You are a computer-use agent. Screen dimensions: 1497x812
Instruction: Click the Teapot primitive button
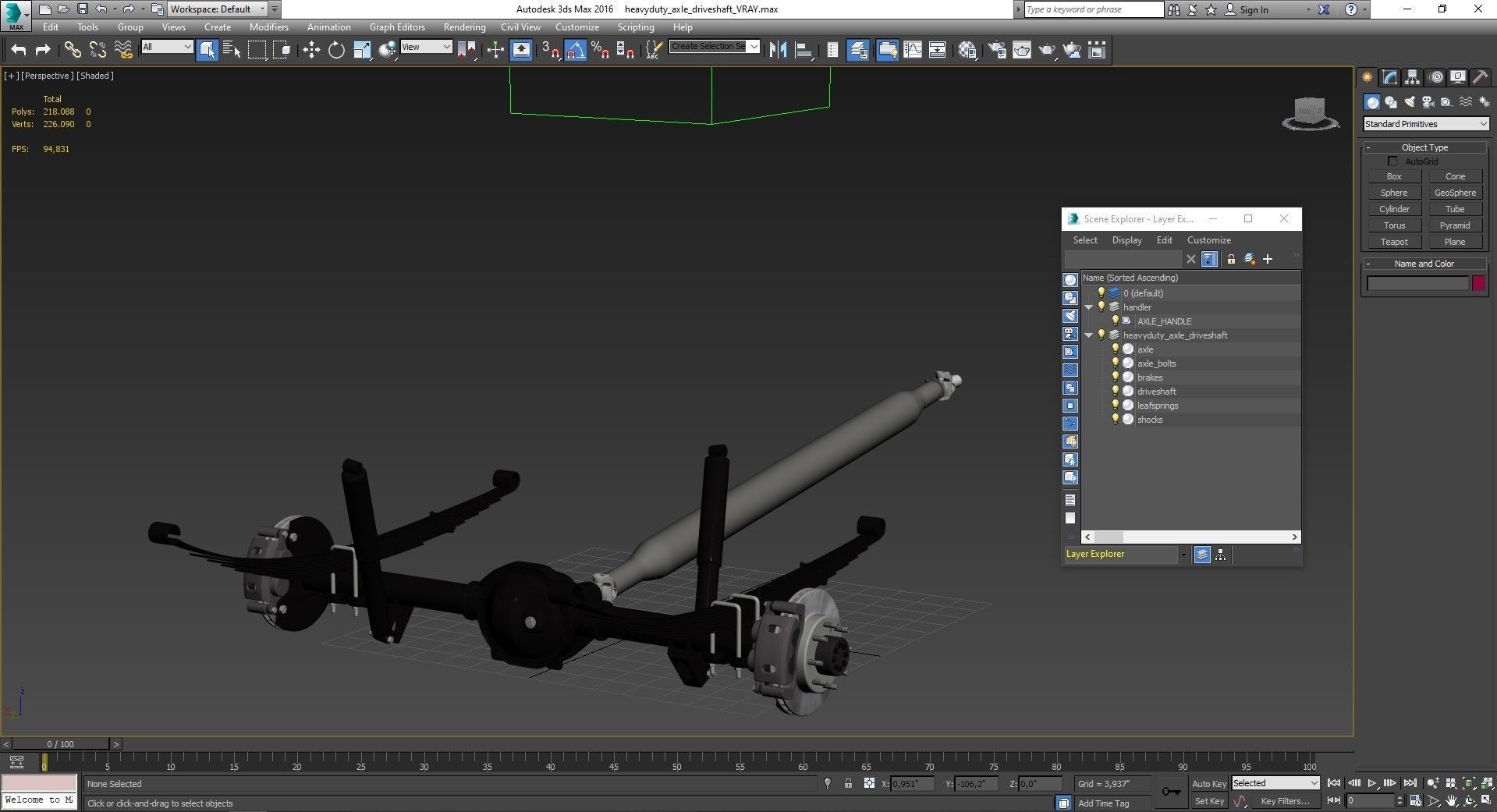click(x=1394, y=242)
